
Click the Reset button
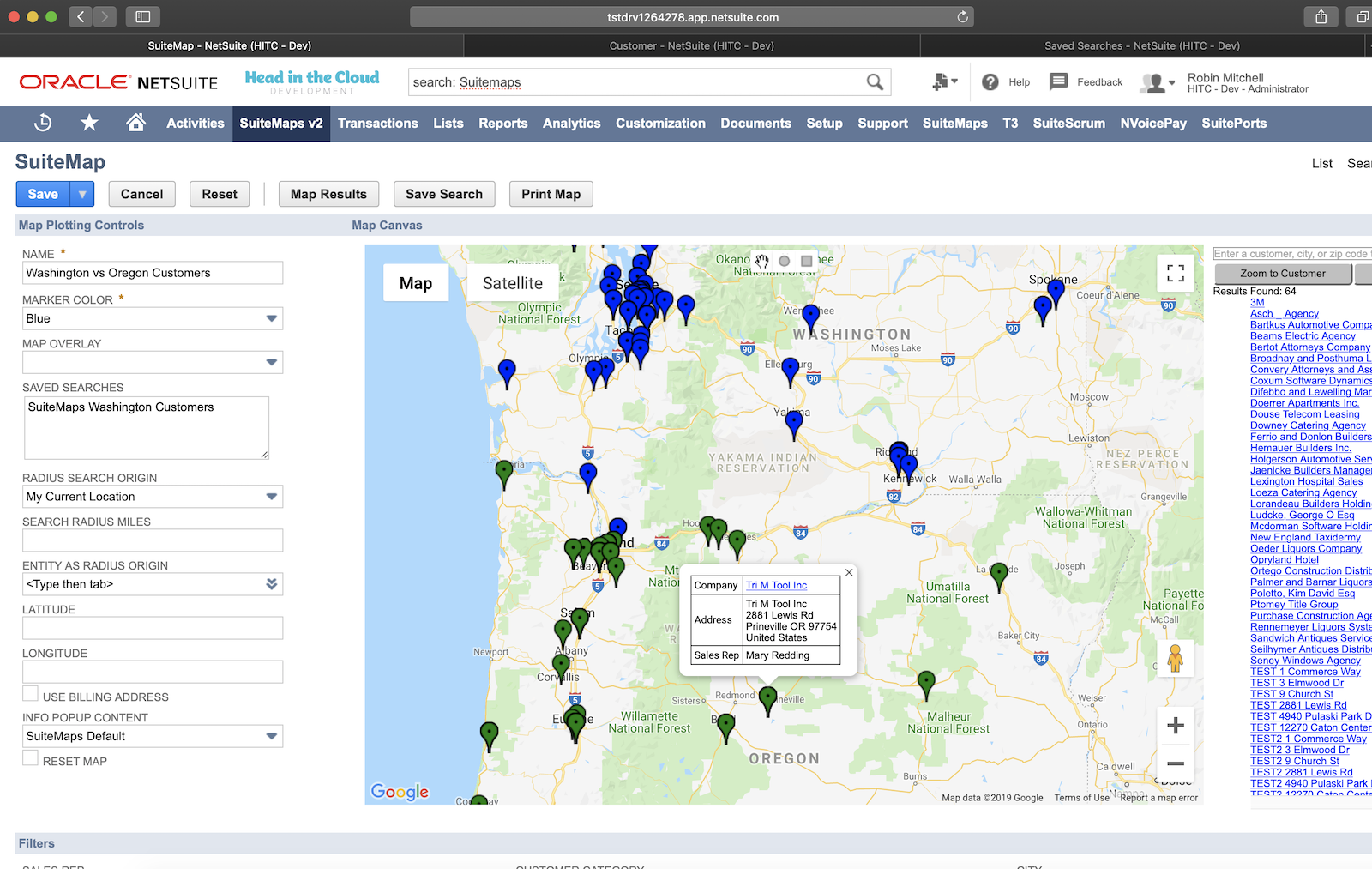point(220,194)
